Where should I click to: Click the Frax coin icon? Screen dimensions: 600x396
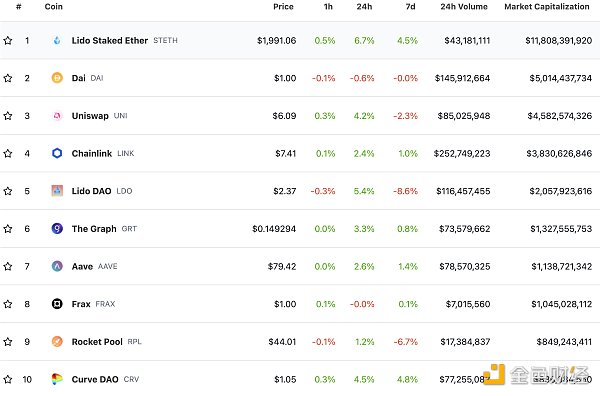click(57, 304)
